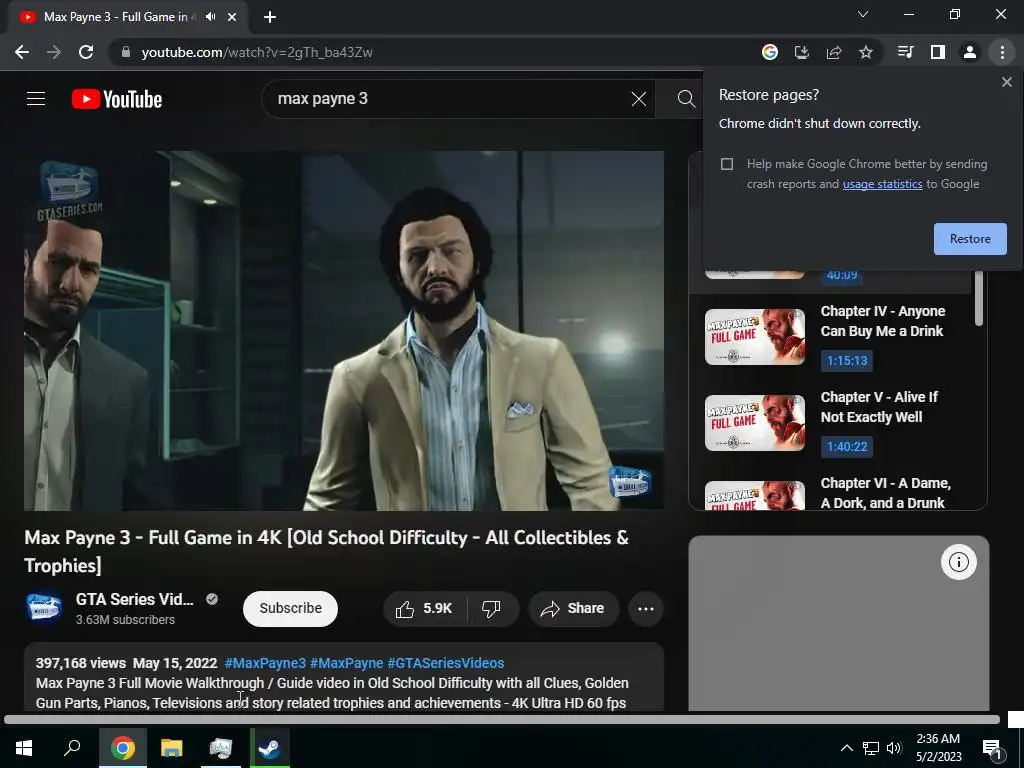Go to YouTube home via logo
The image size is (1024, 768).
click(117, 99)
